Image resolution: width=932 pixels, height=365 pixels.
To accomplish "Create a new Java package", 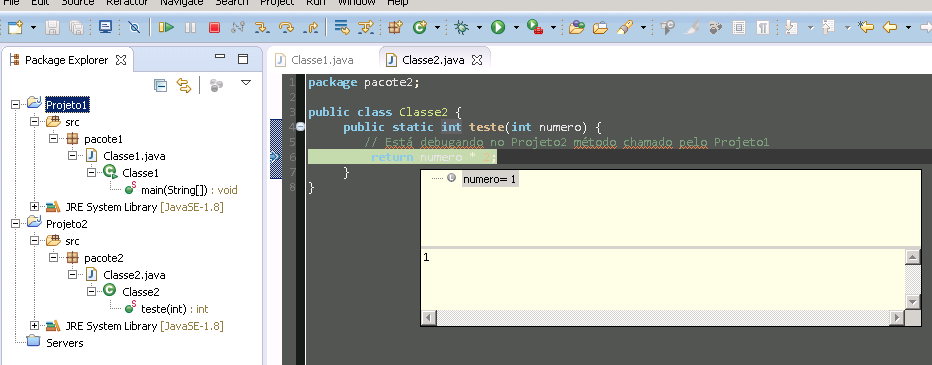I will coord(396,27).
